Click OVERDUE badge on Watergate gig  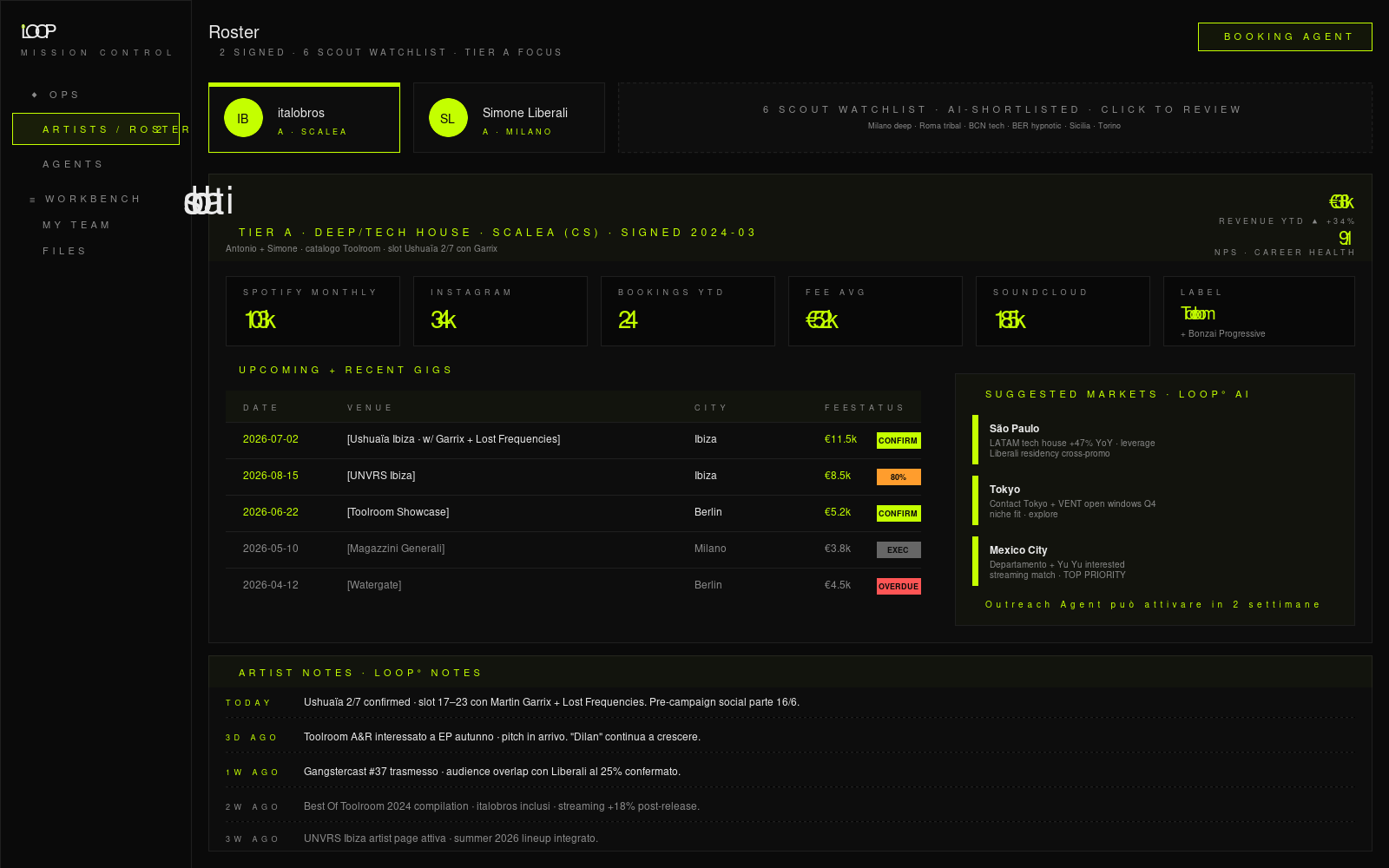pyautogui.click(x=899, y=587)
